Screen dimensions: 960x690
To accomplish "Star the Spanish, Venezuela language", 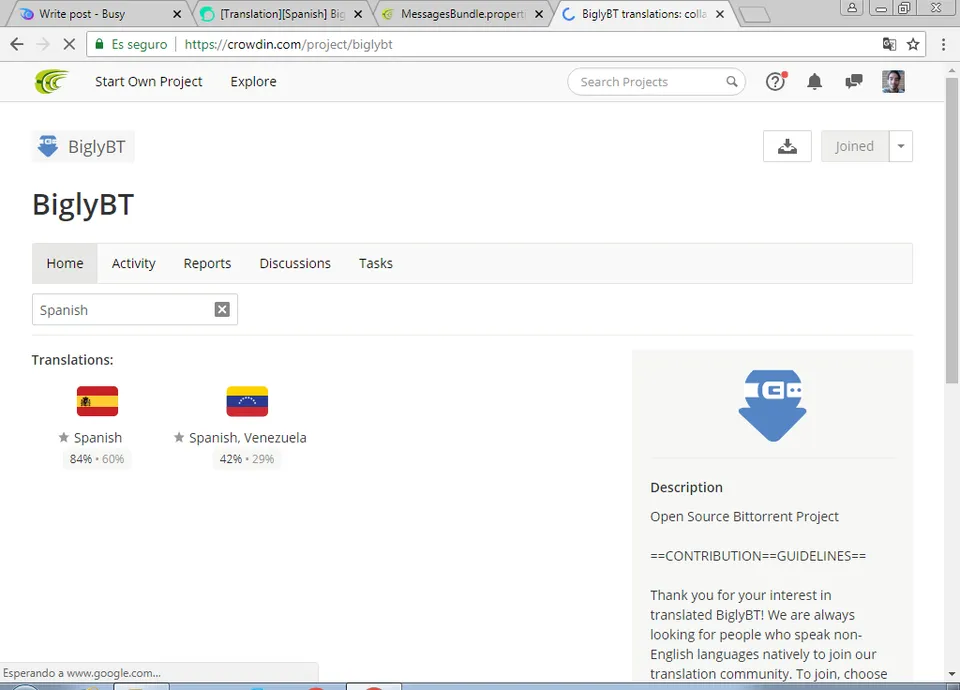I will pyautogui.click(x=179, y=437).
